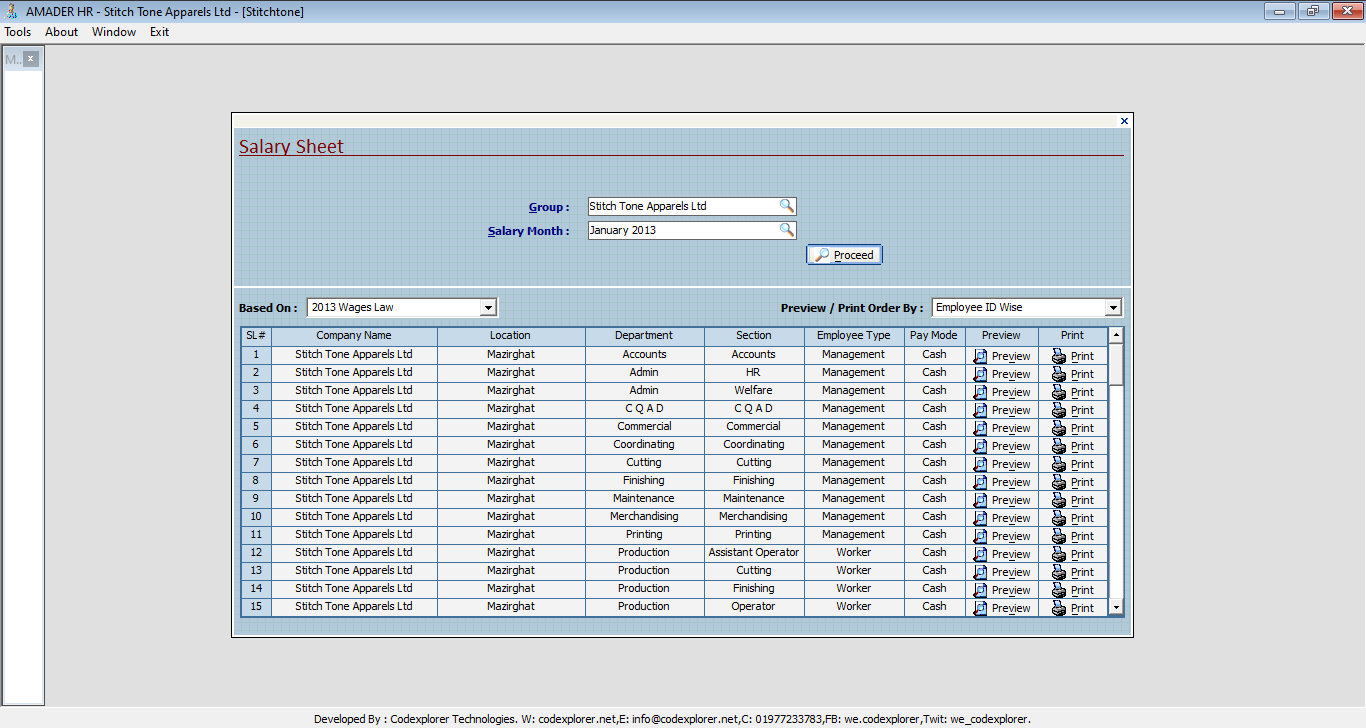The width and height of the screenshot is (1366, 728).
Task: Open the About menu
Action: coord(62,32)
